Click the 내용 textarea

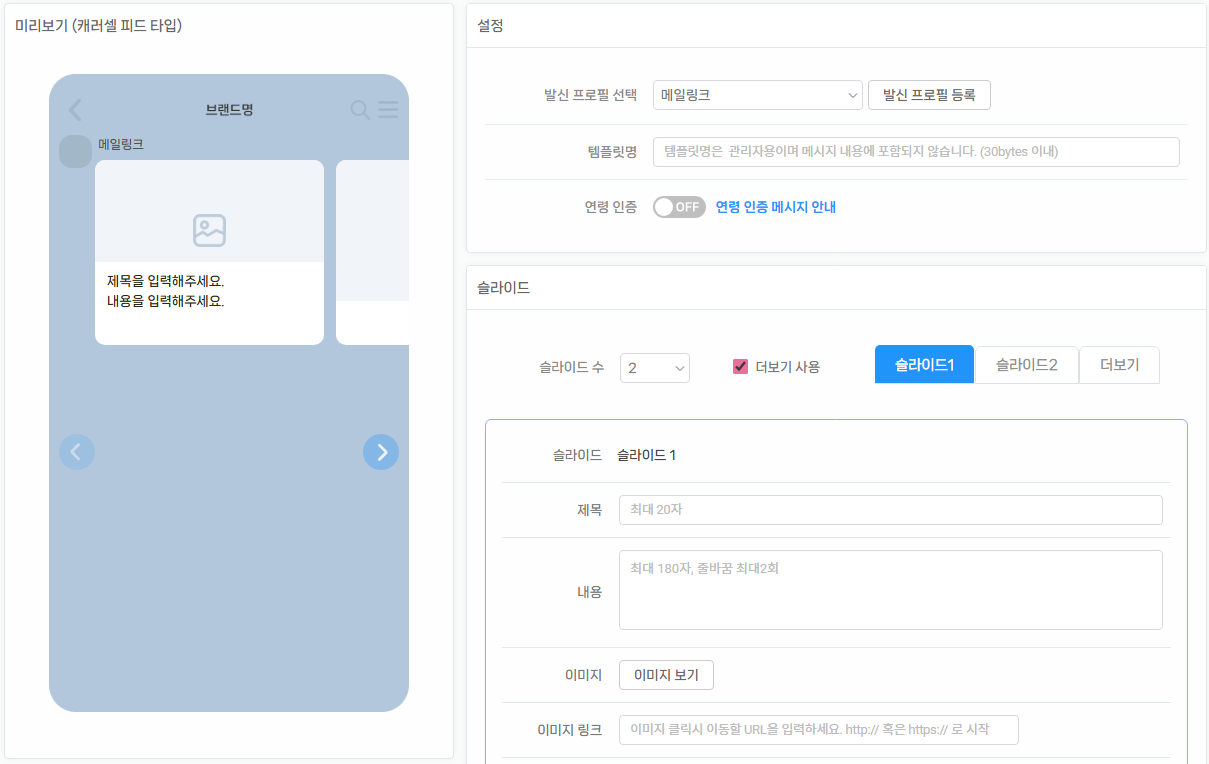click(x=890, y=590)
